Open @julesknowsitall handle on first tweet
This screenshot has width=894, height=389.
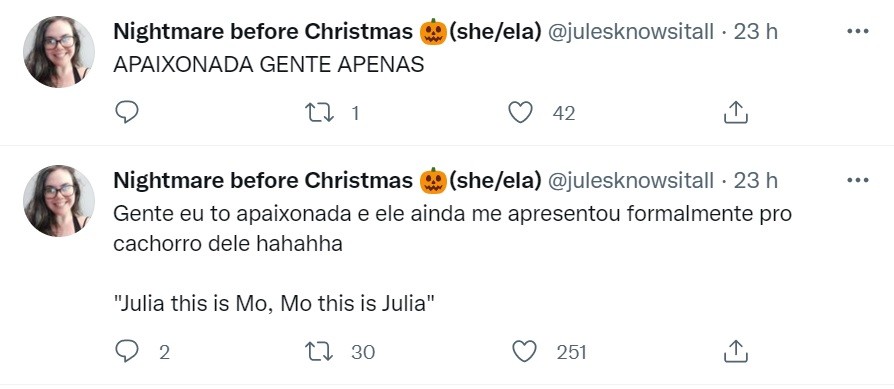click(x=630, y=32)
